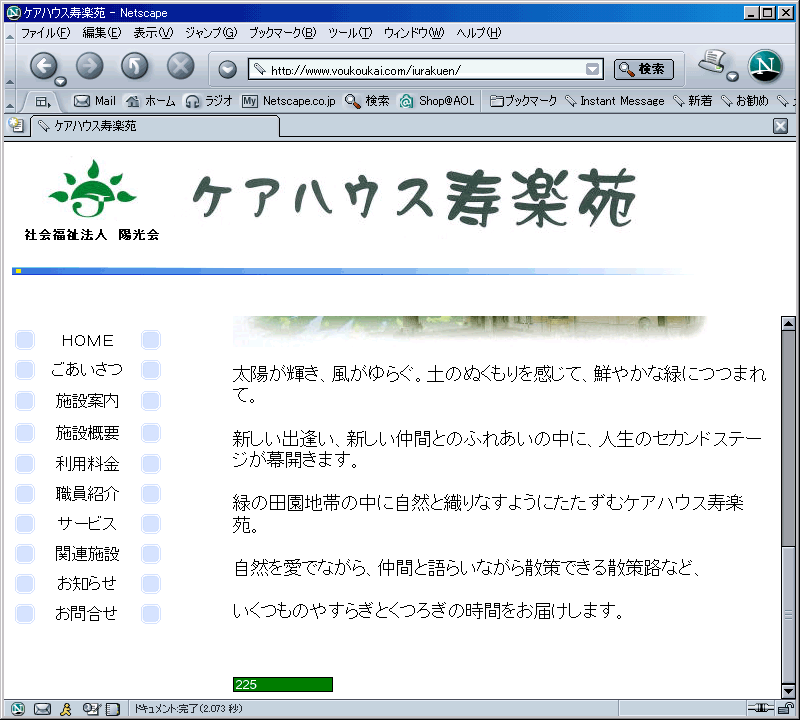Open the ツール(T) menu
Screen dimensions: 800x720
349,33
